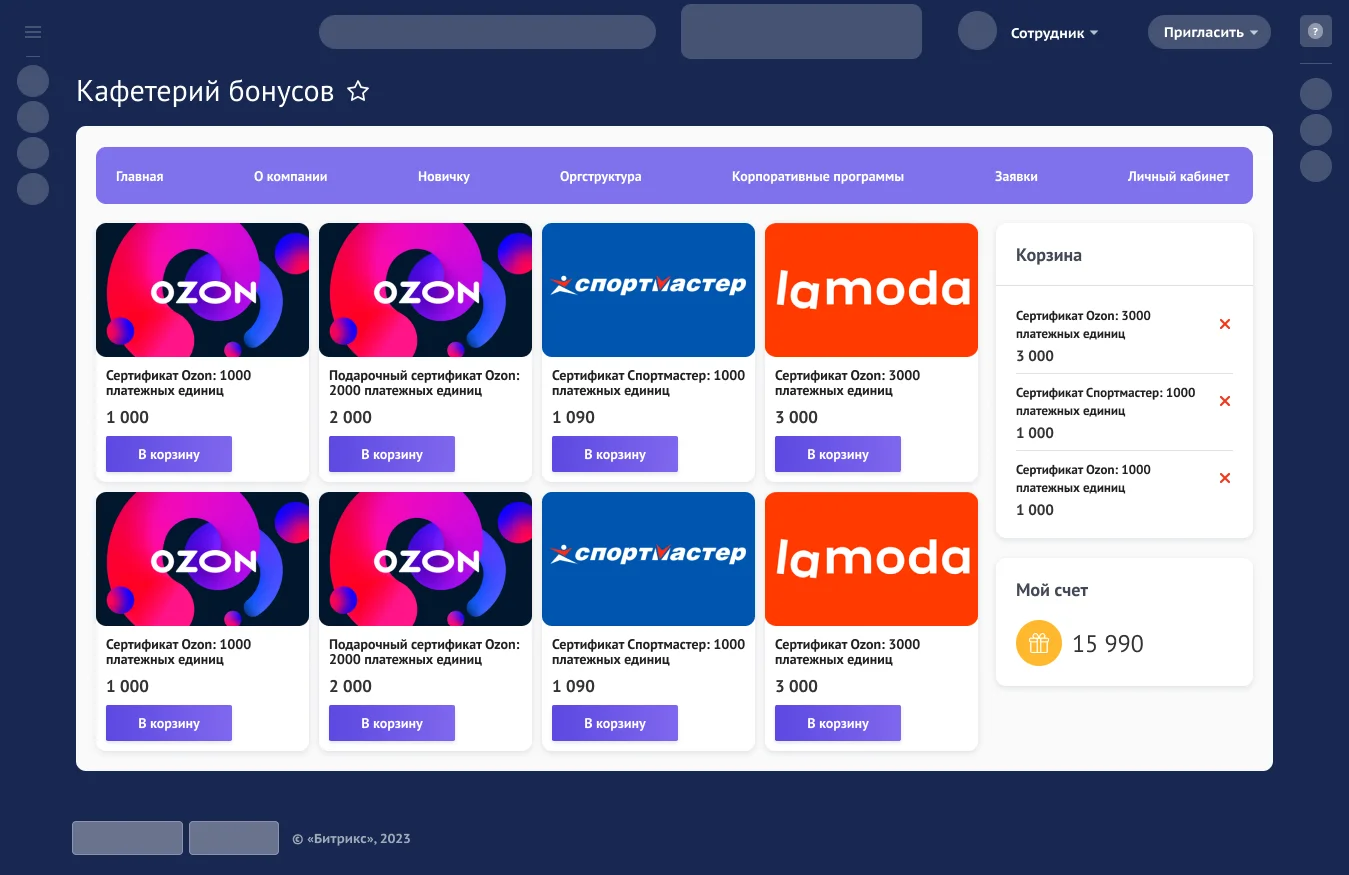Click cart item text Сертификат Спортмастер: 1000
1349x875 pixels.
(1106, 402)
